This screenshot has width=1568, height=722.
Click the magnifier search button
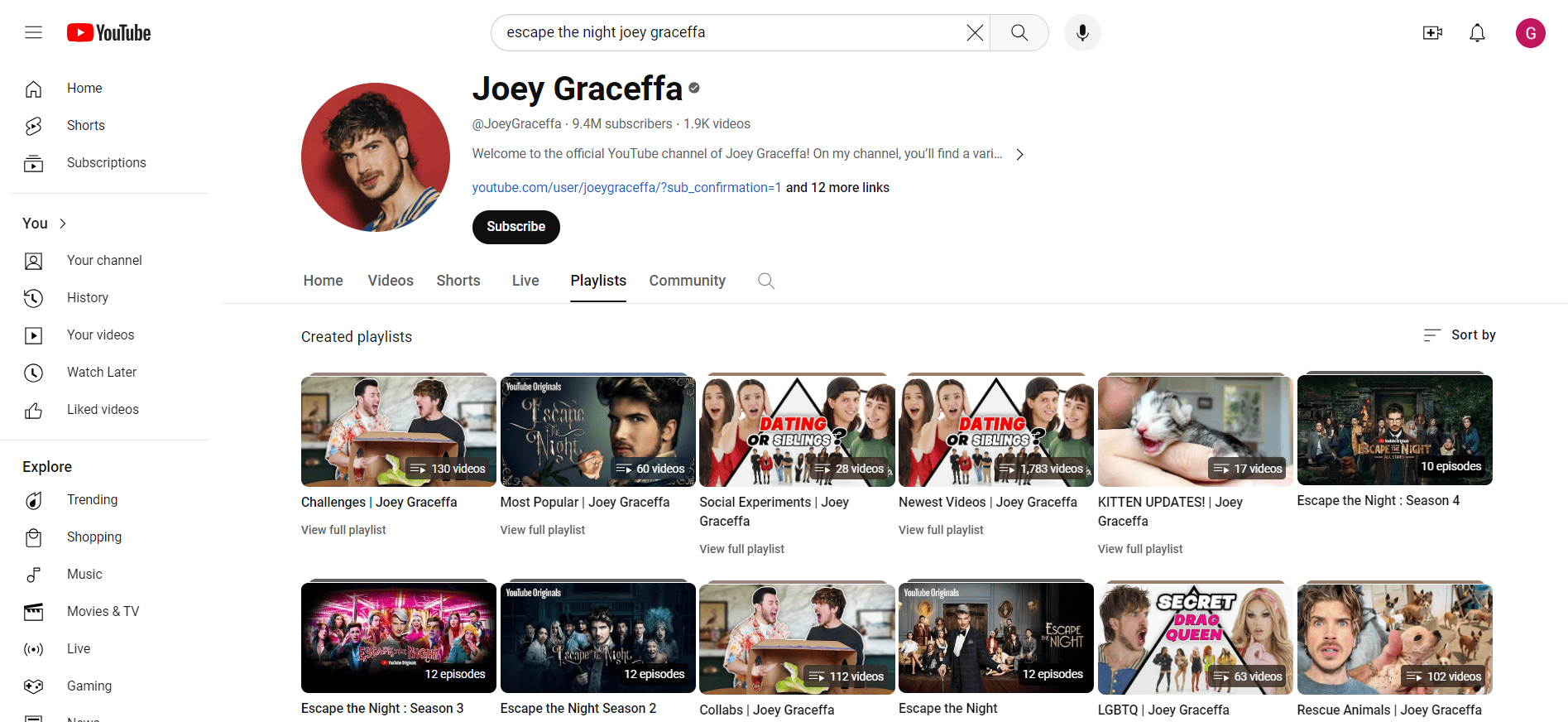[1019, 32]
